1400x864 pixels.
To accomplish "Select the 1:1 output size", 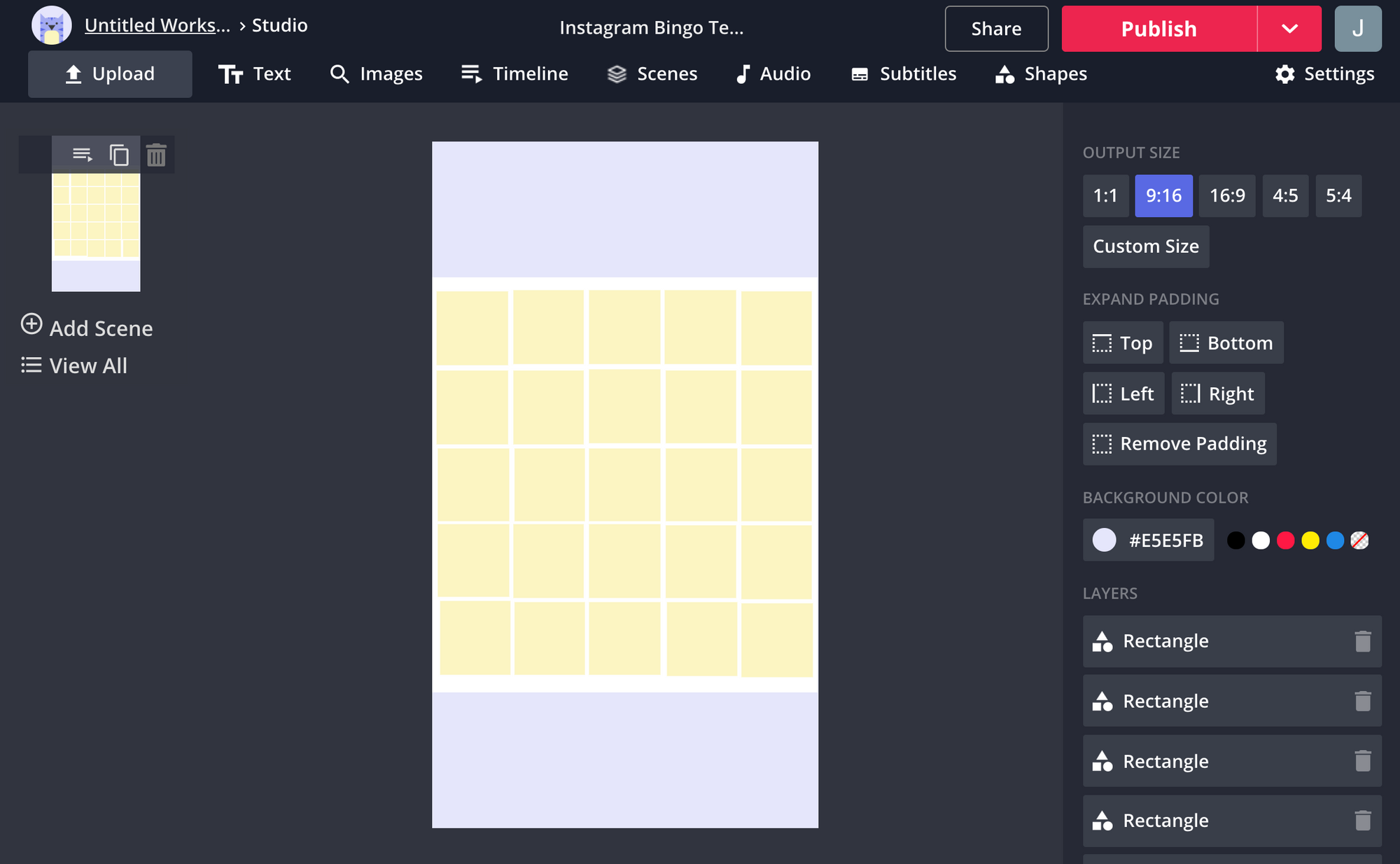I will [x=1105, y=195].
